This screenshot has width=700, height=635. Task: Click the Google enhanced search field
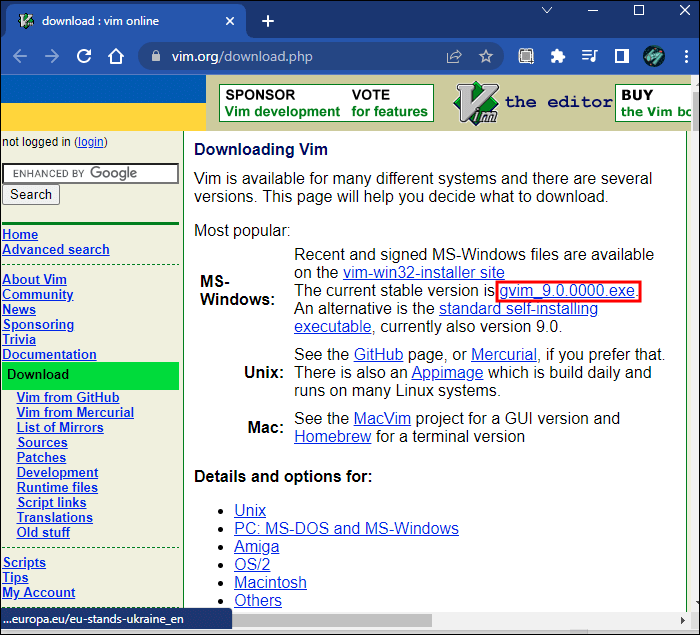coord(91,173)
